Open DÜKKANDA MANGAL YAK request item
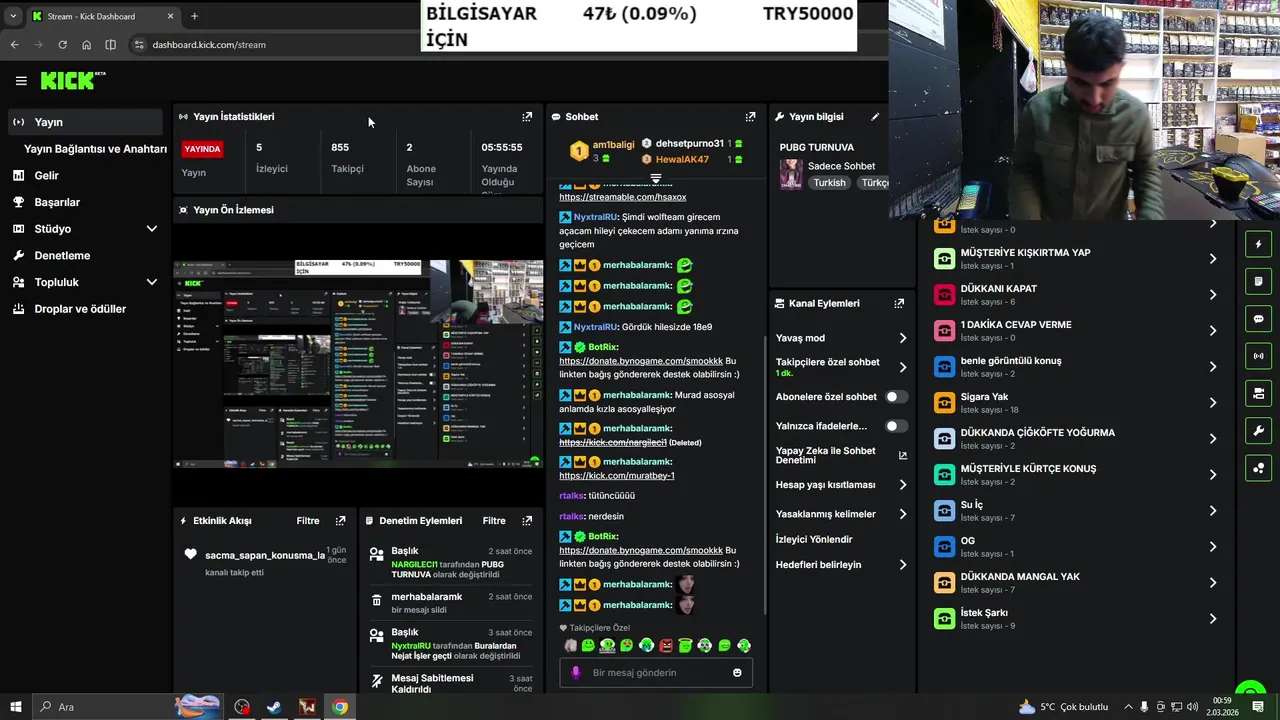 pos(1075,583)
